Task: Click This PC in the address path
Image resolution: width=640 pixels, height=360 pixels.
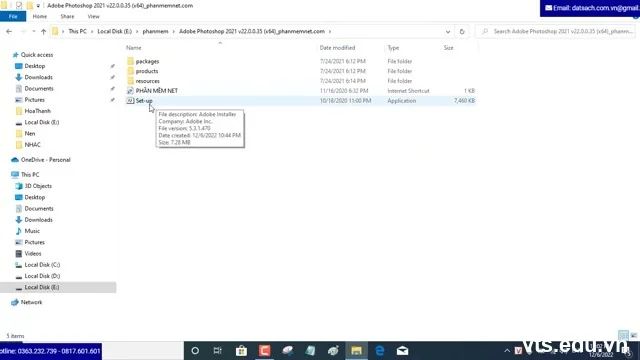Action: tap(77, 31)
